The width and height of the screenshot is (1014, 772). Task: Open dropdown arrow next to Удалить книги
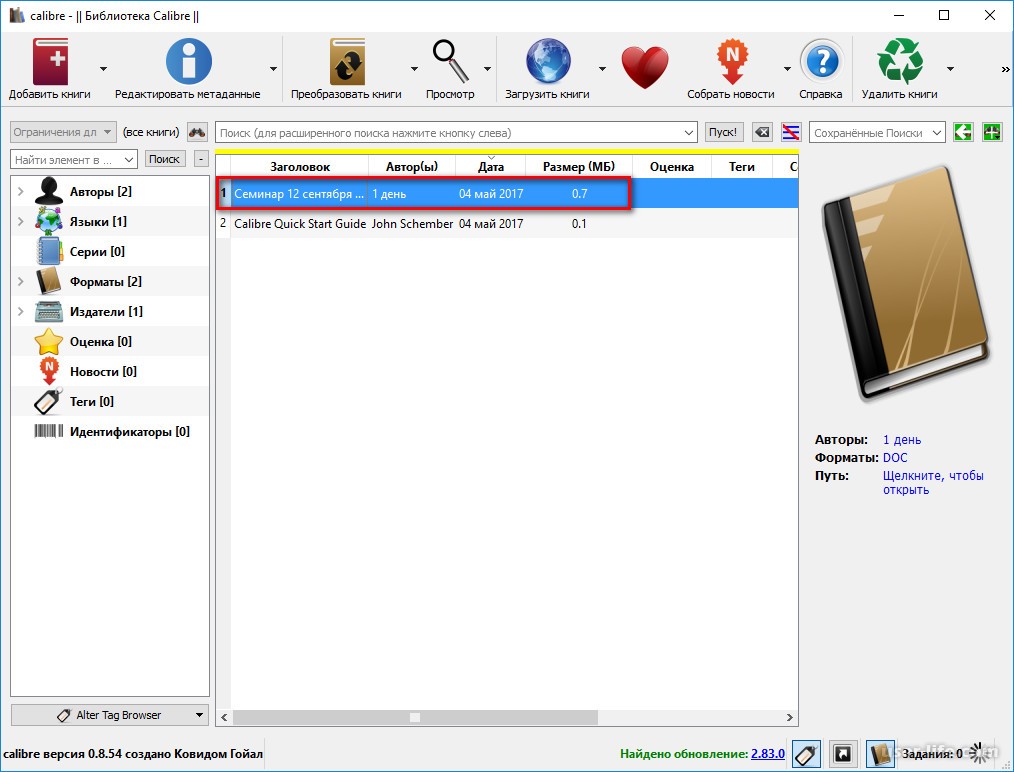coord(951,69)
